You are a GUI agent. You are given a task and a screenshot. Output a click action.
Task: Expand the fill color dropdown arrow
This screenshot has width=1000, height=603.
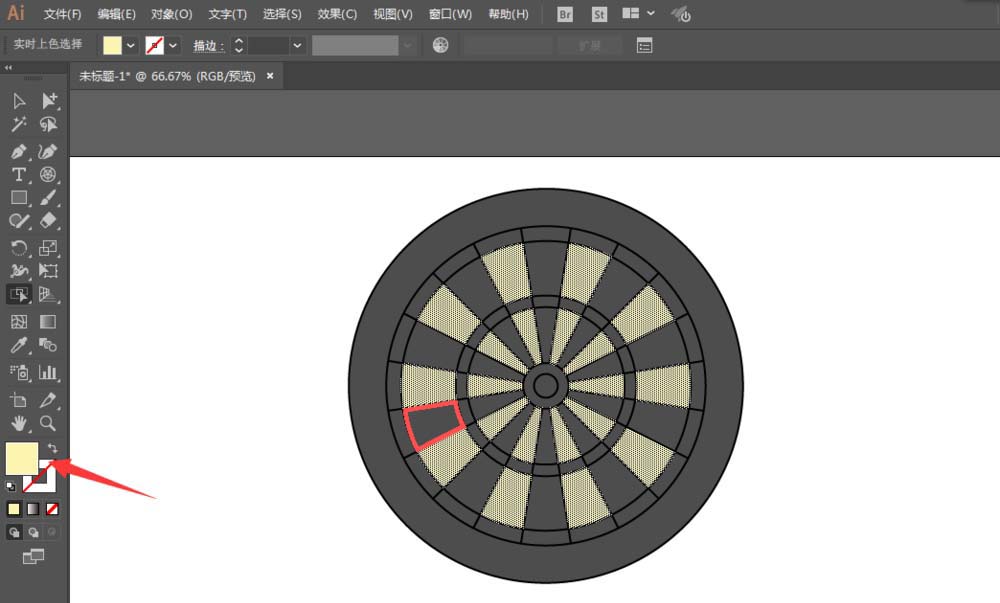coord(131,45)
